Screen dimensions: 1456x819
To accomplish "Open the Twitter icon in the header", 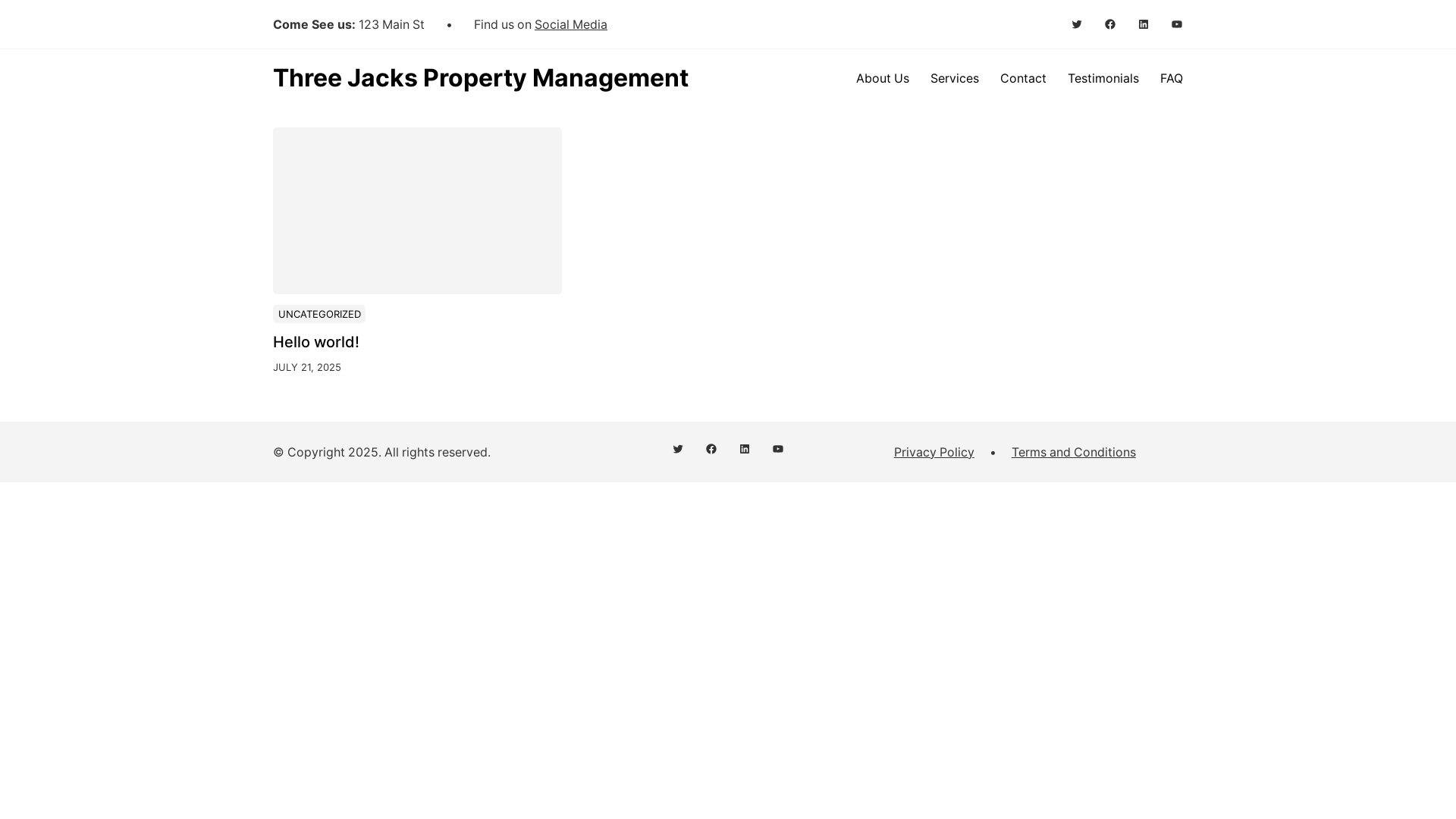I will (x=1077, y=24).
